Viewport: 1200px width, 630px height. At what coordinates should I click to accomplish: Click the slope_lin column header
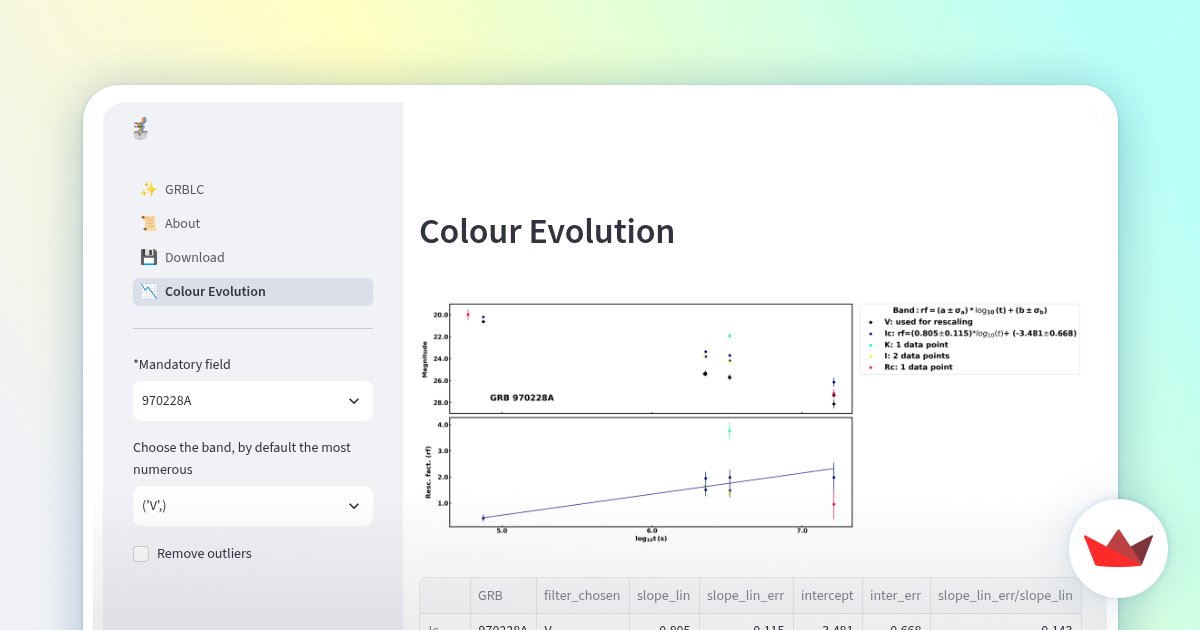pyautogui.click(x=664, y=595)
